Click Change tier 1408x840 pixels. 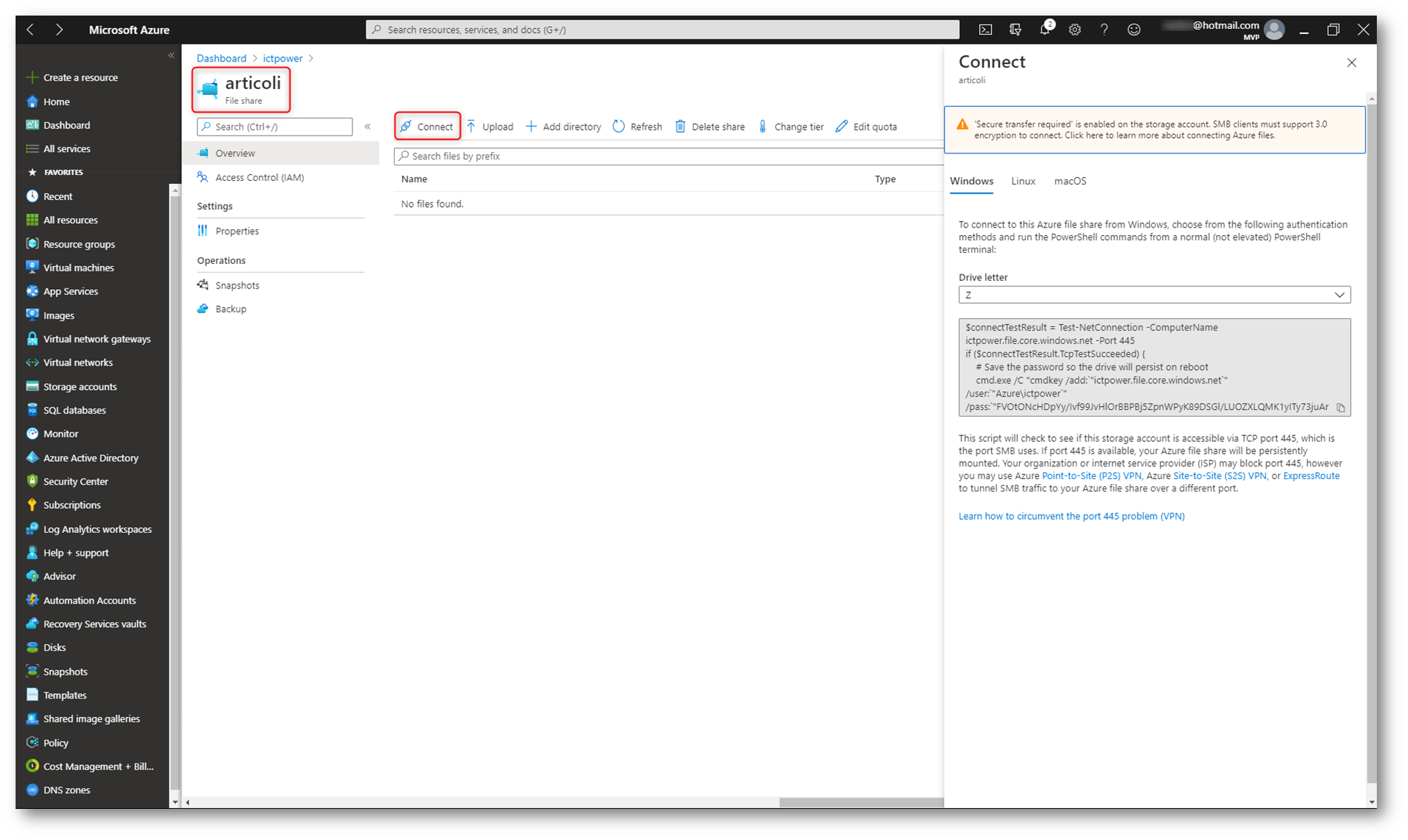[791, 127]
